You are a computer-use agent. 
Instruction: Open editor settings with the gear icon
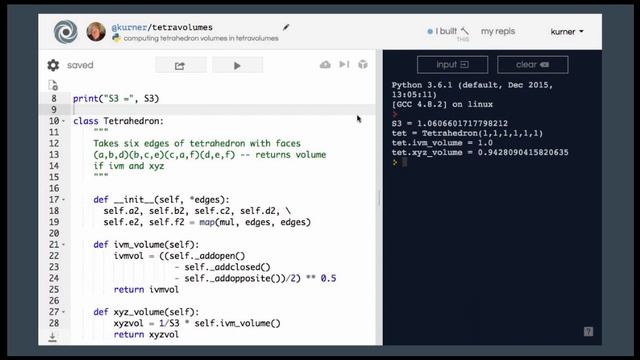[53, 65]
